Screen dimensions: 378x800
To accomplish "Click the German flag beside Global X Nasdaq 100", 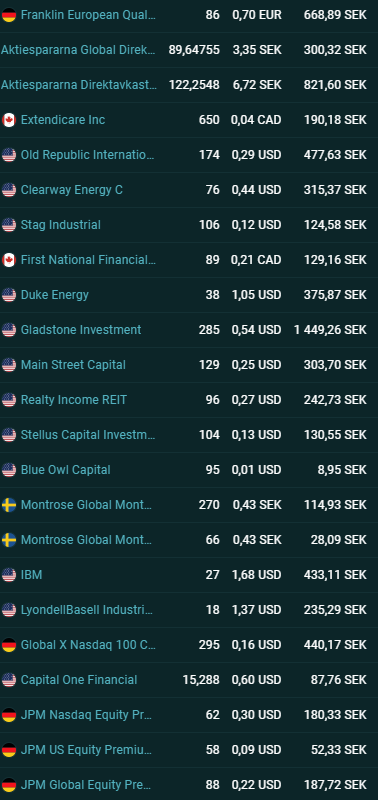I will pos(9,645).
